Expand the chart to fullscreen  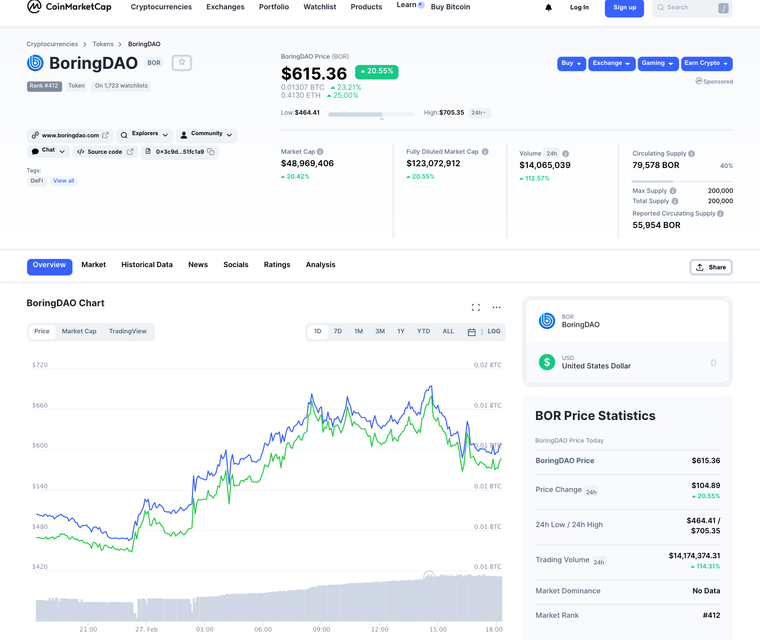tap(475, 307)
